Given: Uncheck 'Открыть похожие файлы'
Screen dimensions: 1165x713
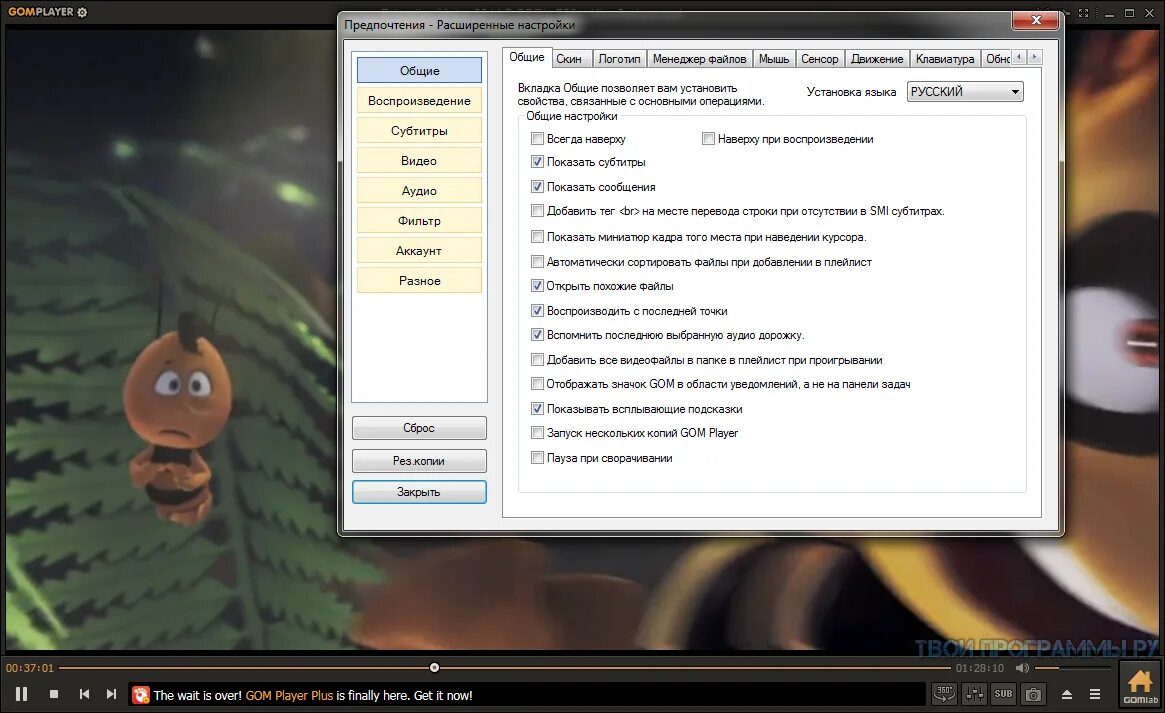Looking at the screenshot, I should coord(537,285).
